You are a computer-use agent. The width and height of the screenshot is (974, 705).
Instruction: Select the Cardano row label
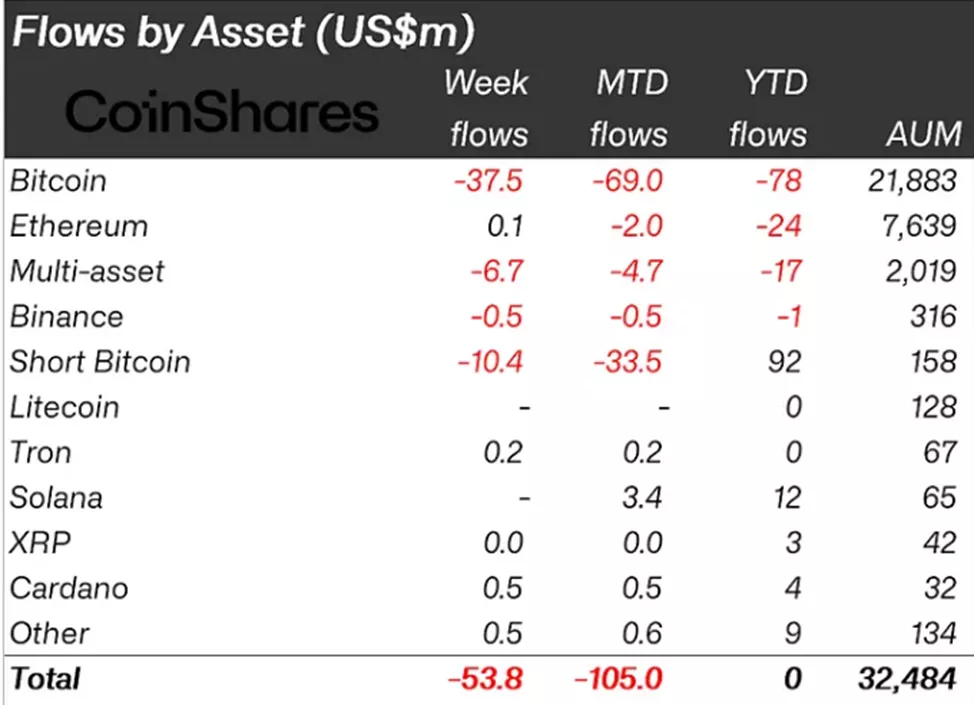tap(69, 588)
